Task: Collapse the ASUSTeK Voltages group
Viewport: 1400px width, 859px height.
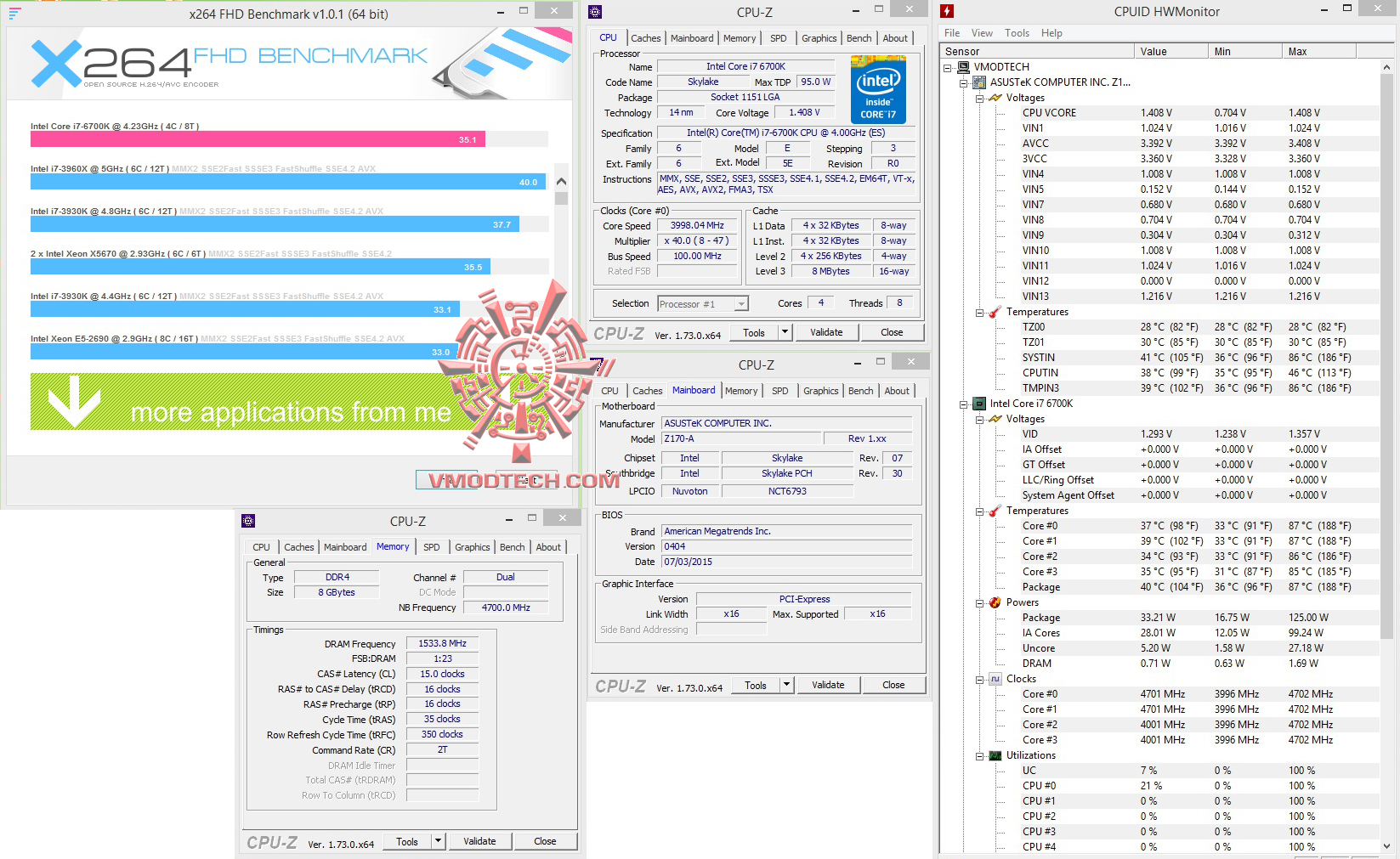Action: point(979,98)
